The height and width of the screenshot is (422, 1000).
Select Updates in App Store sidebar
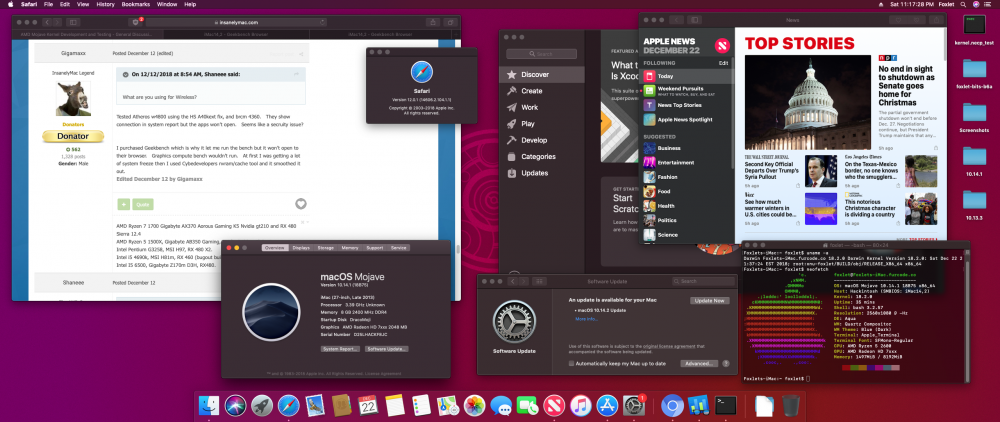(x=541, y=173)
